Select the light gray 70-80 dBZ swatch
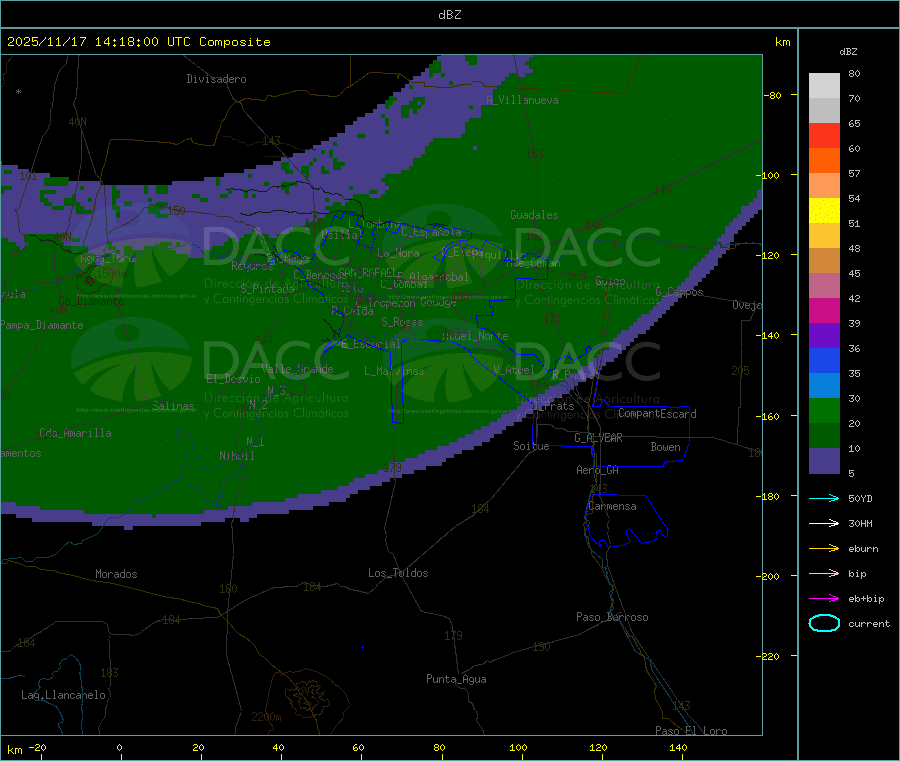Viewport: 900px width, 761px height. pos(824,86)
